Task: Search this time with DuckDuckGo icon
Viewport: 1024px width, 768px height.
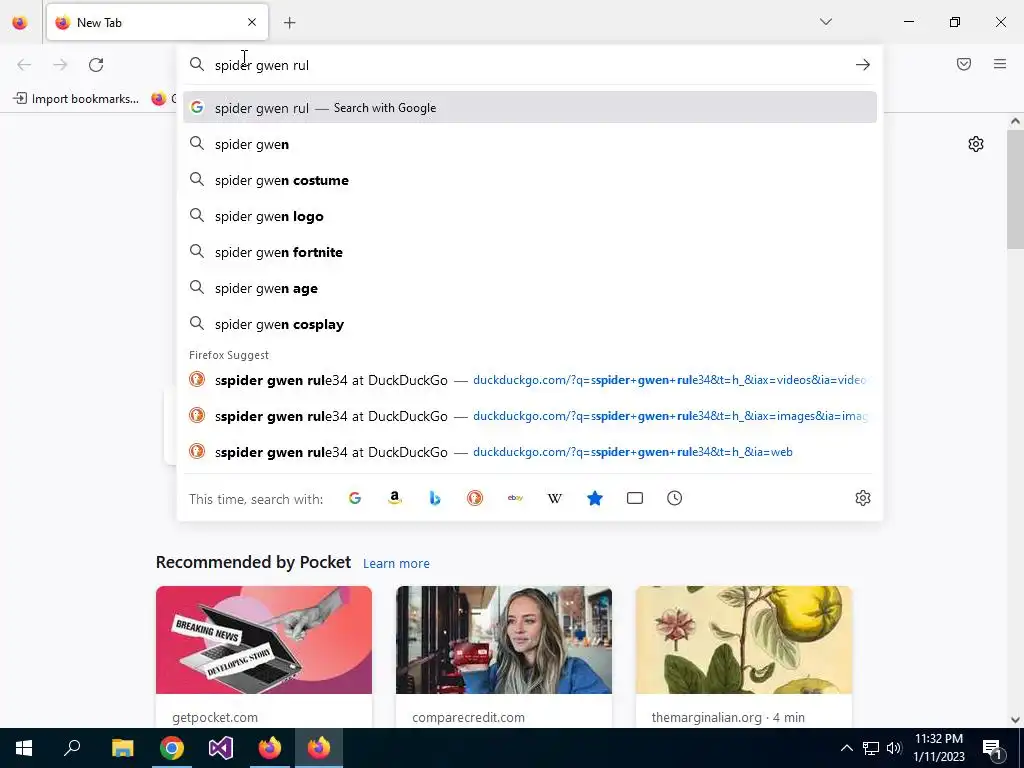Action: click(475, 498)
